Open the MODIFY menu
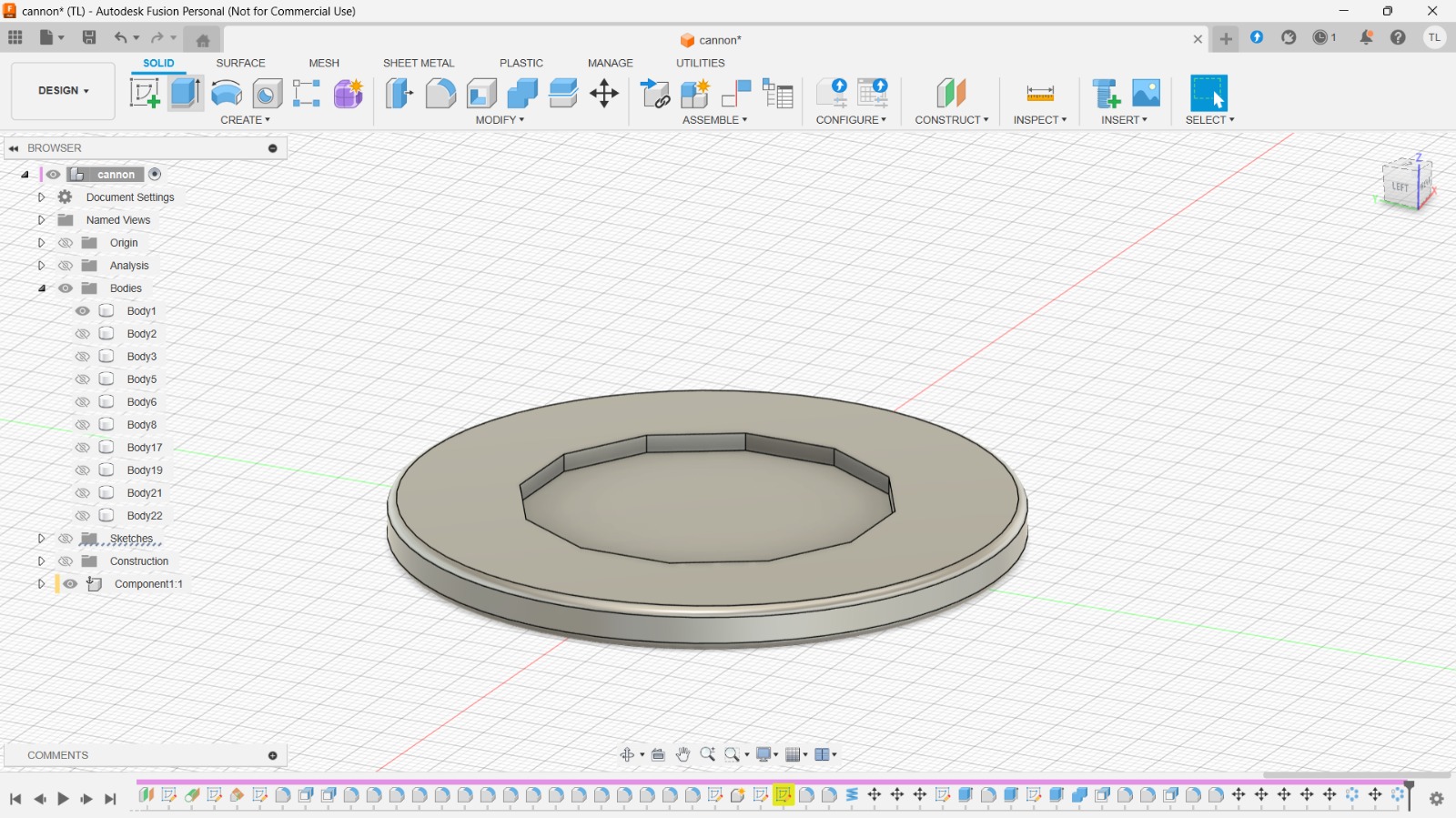1456x818 pixels. [x=500, y=120]
